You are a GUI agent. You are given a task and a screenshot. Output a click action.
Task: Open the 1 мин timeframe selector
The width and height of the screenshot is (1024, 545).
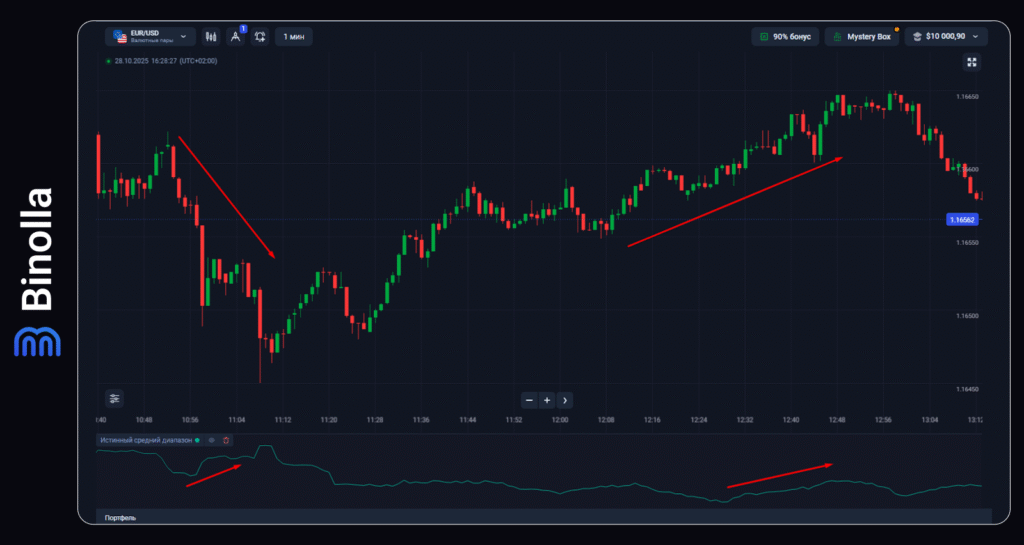pos(293,37)
